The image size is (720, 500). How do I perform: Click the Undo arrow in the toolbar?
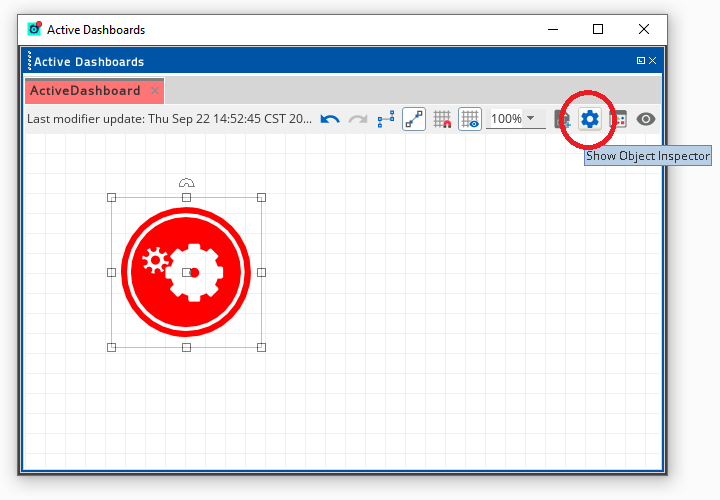point(330,119)
